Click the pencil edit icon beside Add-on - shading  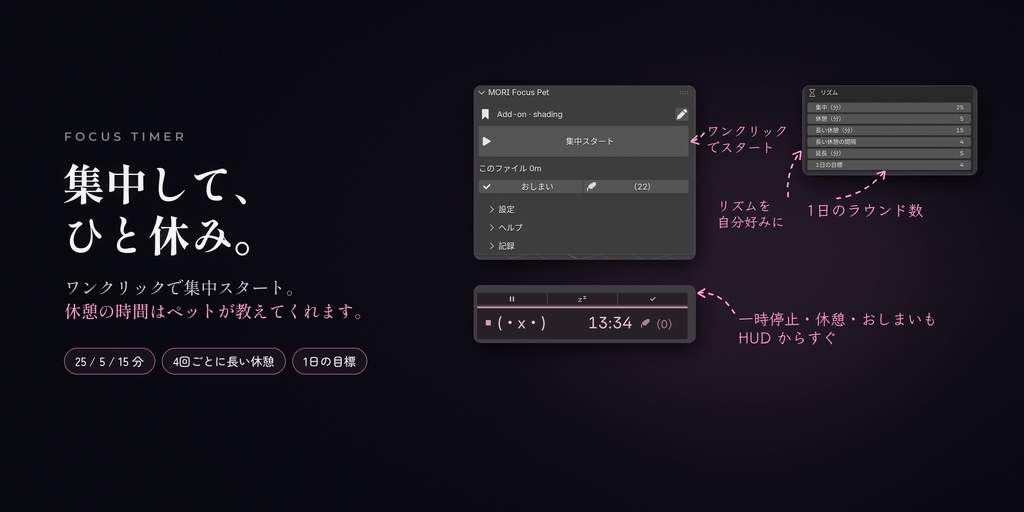[x=681, y=114]
